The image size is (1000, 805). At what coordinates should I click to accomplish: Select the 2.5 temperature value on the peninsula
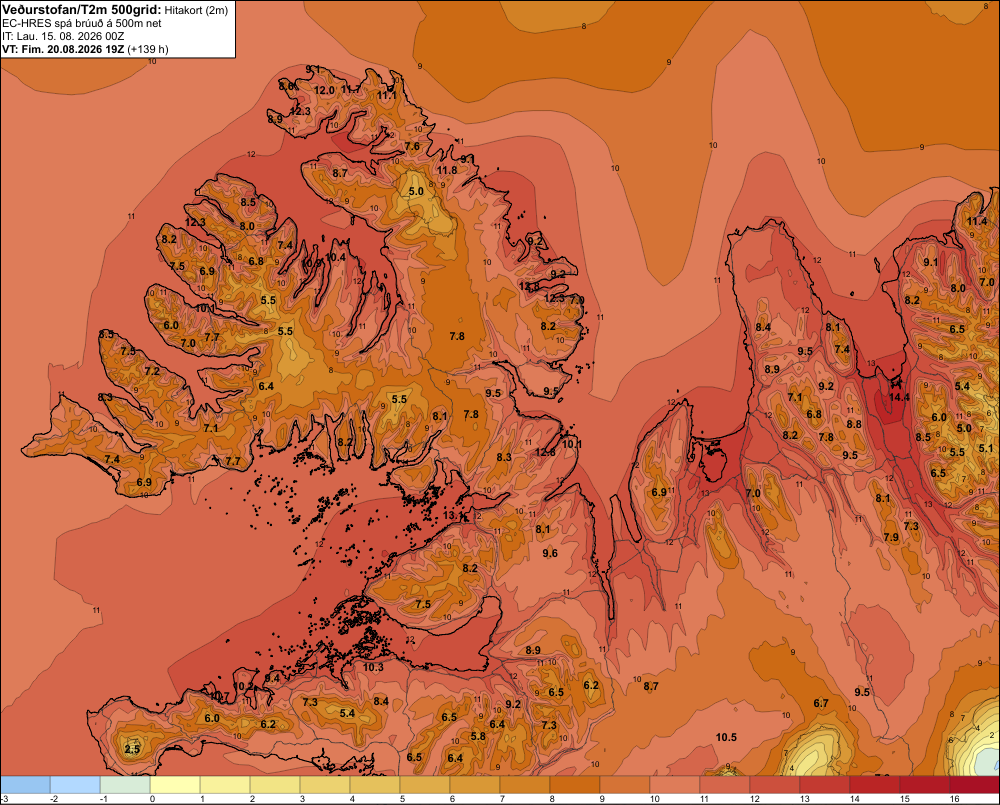[x=132, y=749]
